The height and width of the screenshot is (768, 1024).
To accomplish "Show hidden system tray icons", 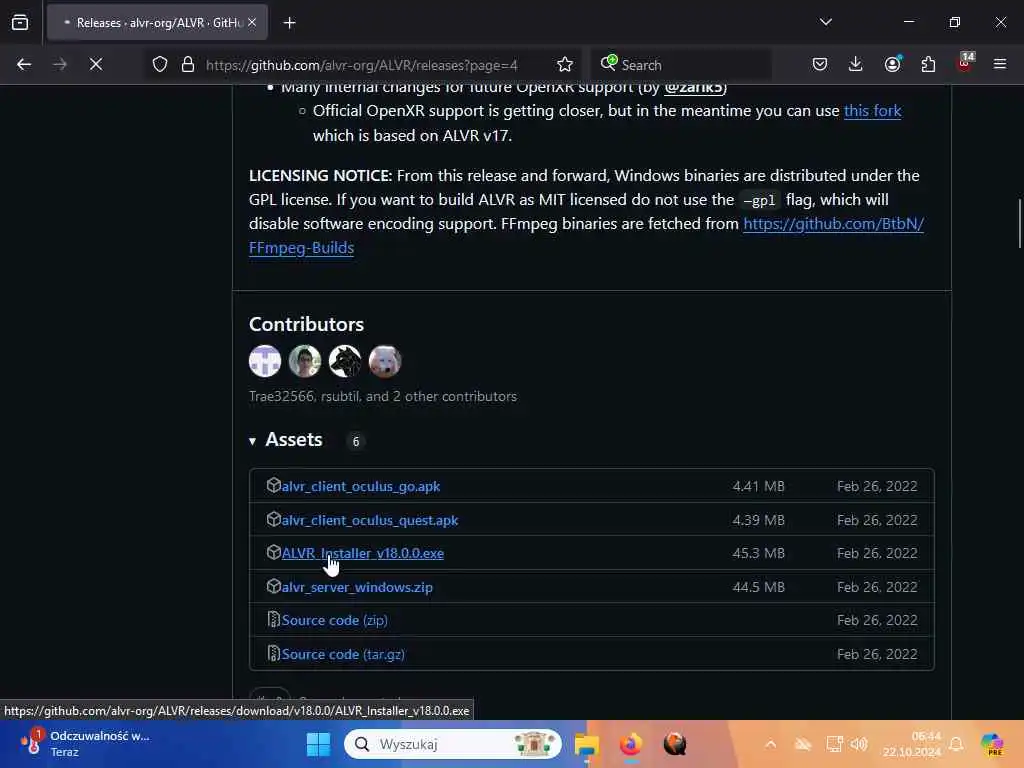I will point(771,744).
